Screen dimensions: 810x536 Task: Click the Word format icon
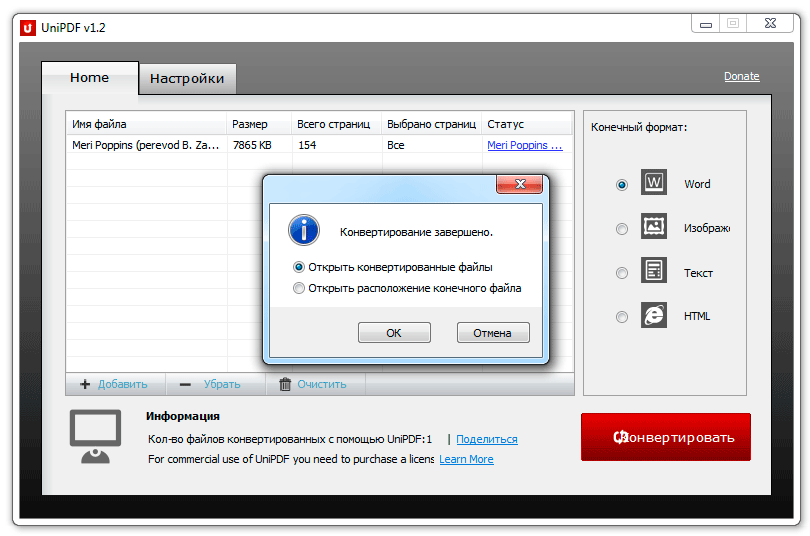coord(654,182)
